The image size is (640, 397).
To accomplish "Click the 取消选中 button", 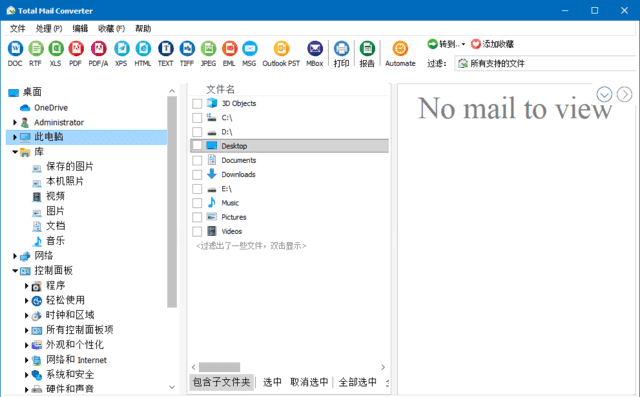I will (309, 382).
